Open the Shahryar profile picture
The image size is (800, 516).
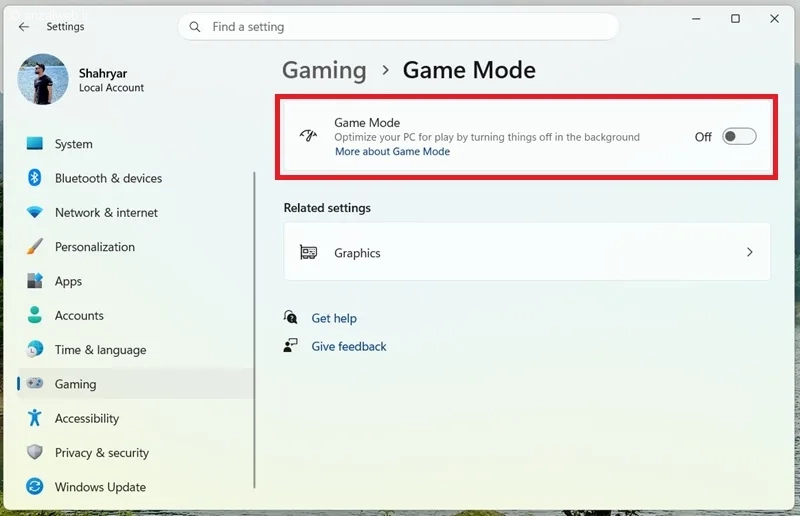[43, 79]
